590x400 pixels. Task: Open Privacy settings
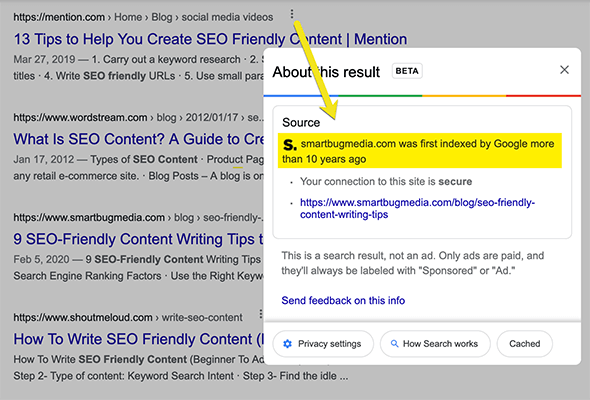point(323,344)
